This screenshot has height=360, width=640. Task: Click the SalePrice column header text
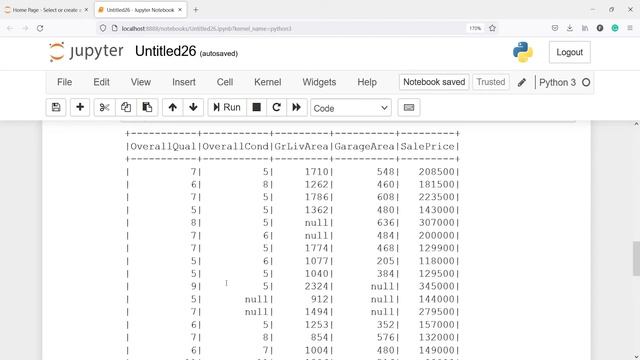click(x=427, y=147)
